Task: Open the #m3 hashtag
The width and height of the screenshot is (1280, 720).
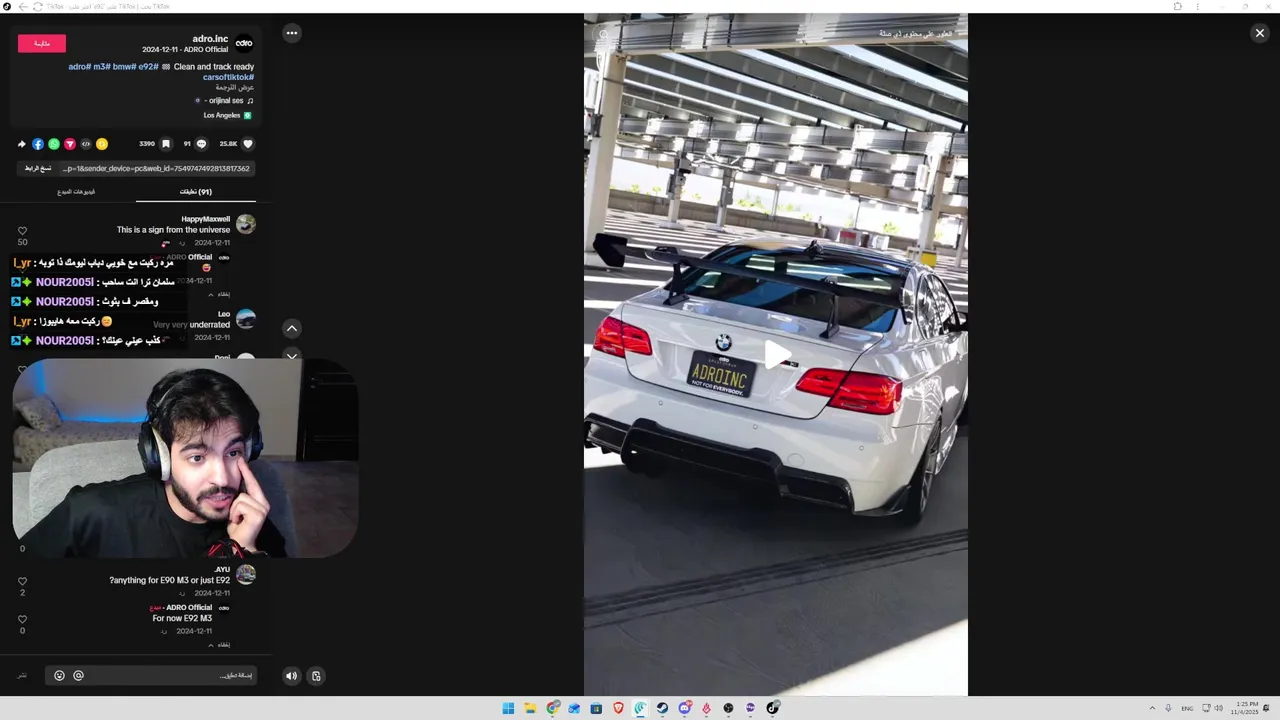Action: [x=101, y=67]
